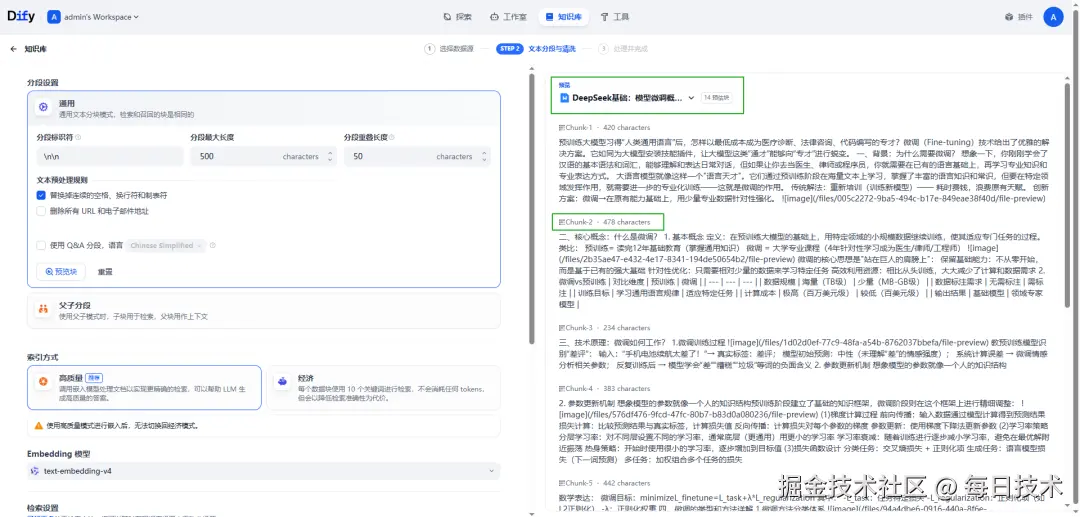Click the Chunk-1 420 characters label
This screenshot has height=517, width=1080.
click(604, 128)
